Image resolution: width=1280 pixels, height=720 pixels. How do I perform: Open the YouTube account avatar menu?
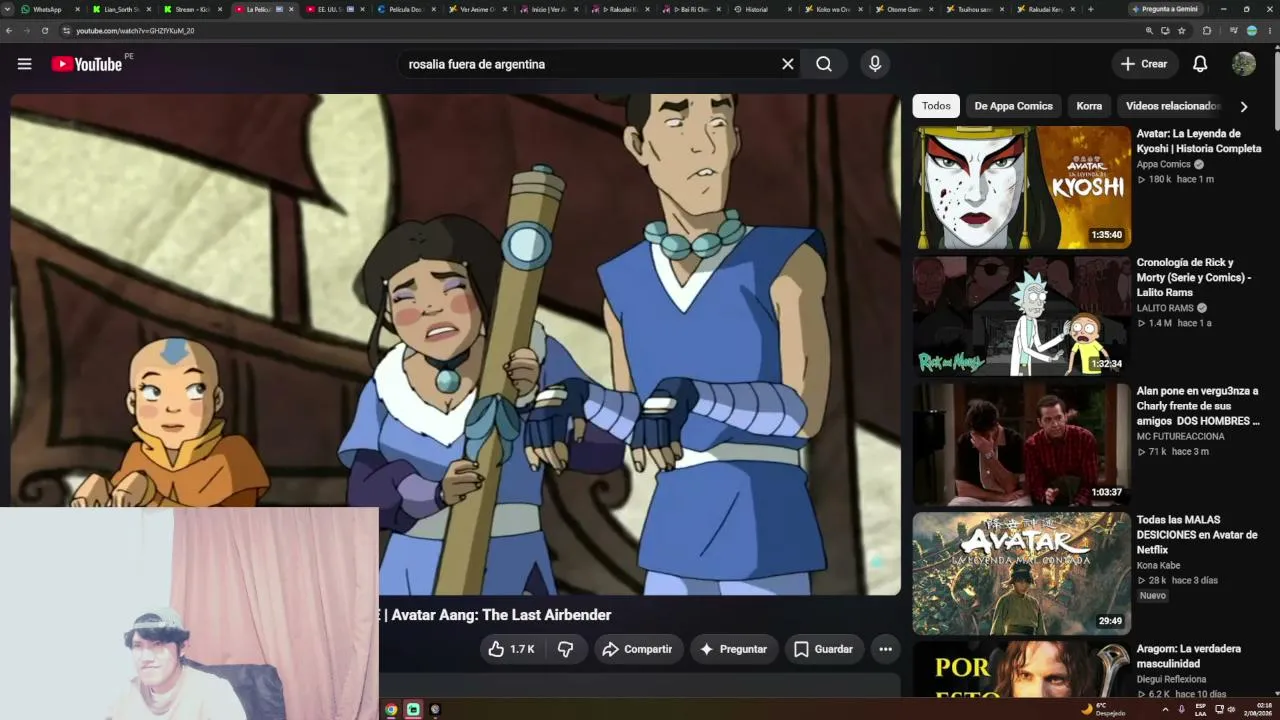[x=1244, y=64]
